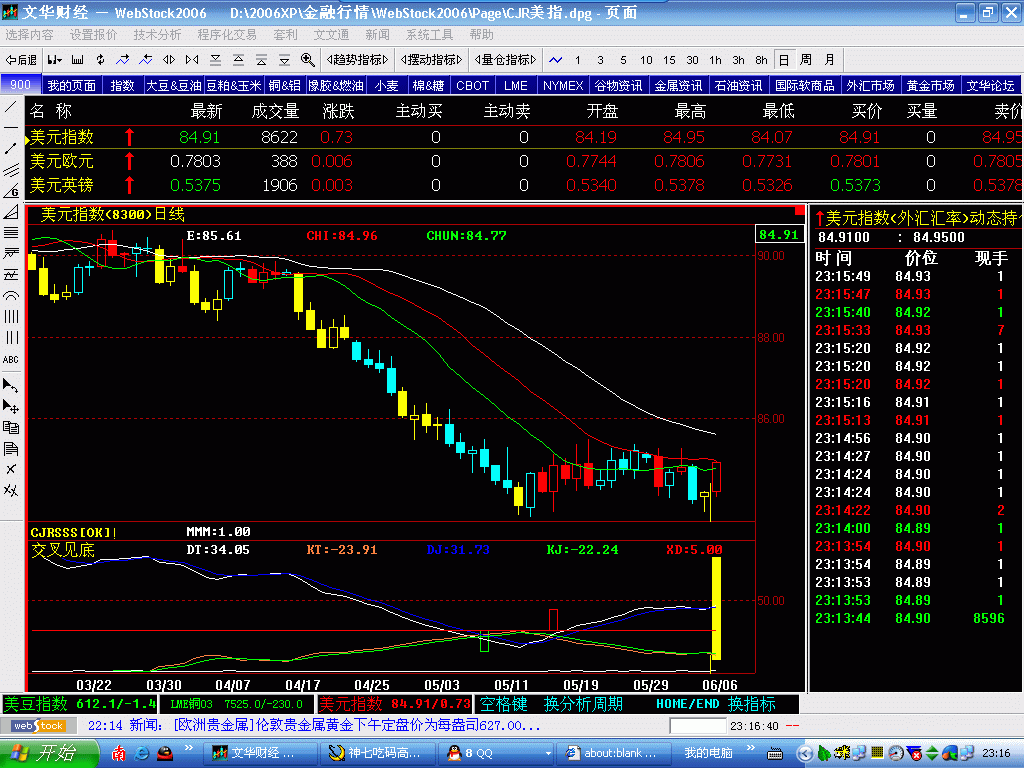The width and height of the screenshot is (1024, 768).
Task: Click the single X delete tool
Action: point(11,469)
